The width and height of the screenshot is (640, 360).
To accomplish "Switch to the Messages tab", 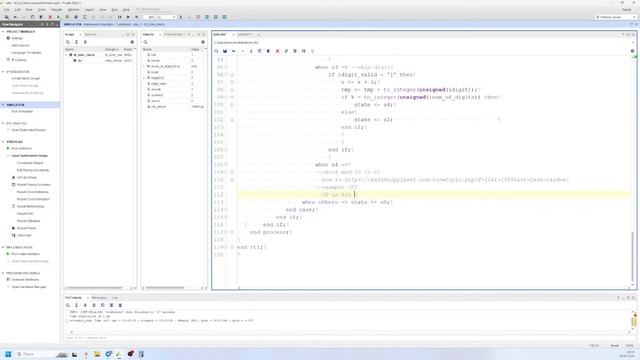I will pyautogui.click(x=99, y=298).
